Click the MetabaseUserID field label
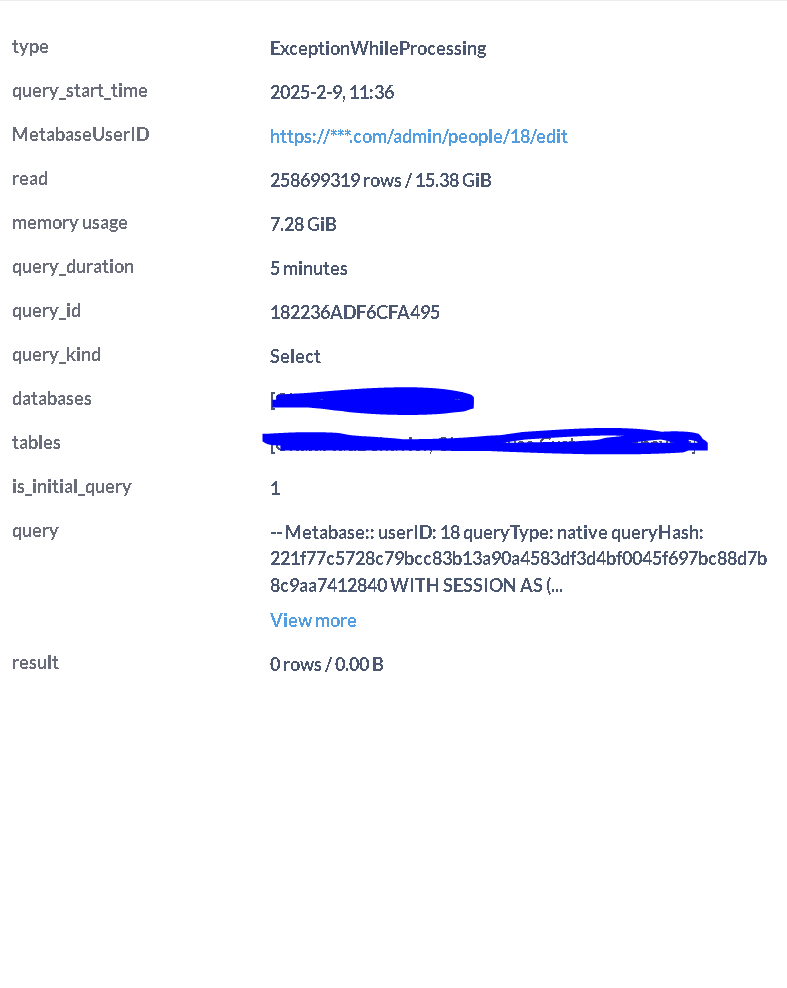 (x=81, y=134)
